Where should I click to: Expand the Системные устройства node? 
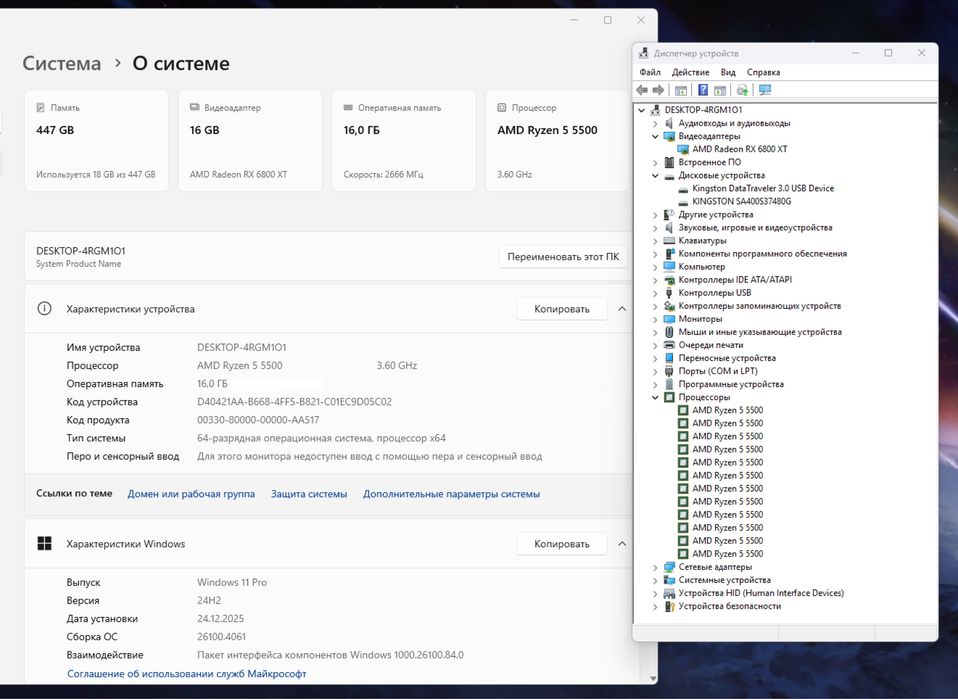pos(655,580)
